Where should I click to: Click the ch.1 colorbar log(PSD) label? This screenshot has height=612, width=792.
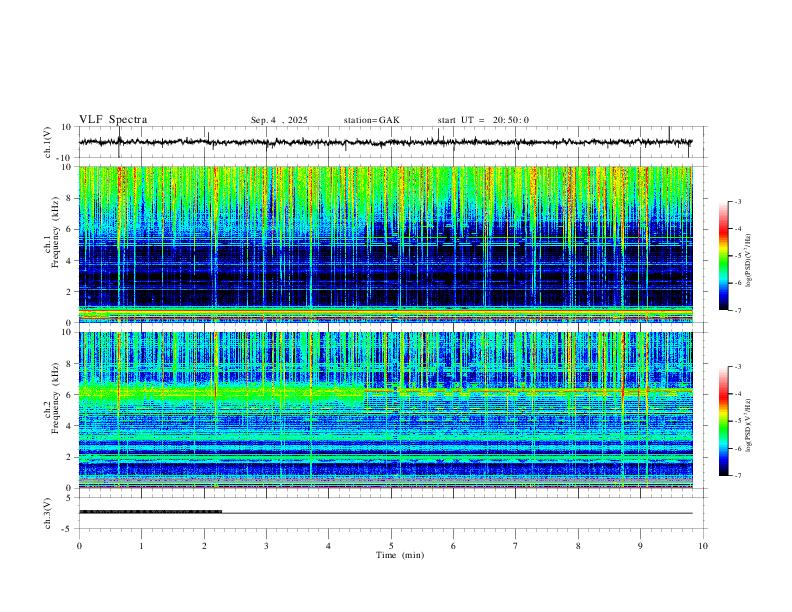point(748,261)
